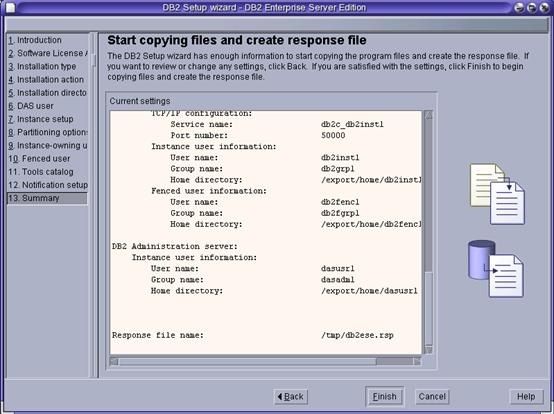The image size is (554, 414).
Task: Click home directory /export/home/db2inst1
Action: pos(371,180)
